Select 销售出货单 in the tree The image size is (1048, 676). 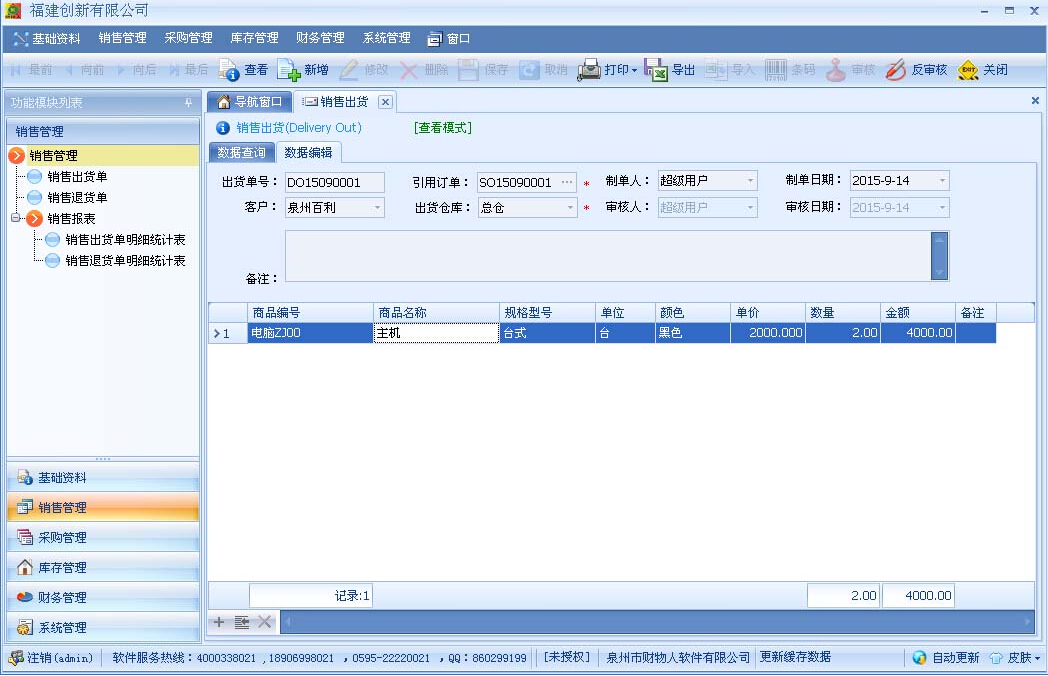pyautogui.click(x=77, y=176)
